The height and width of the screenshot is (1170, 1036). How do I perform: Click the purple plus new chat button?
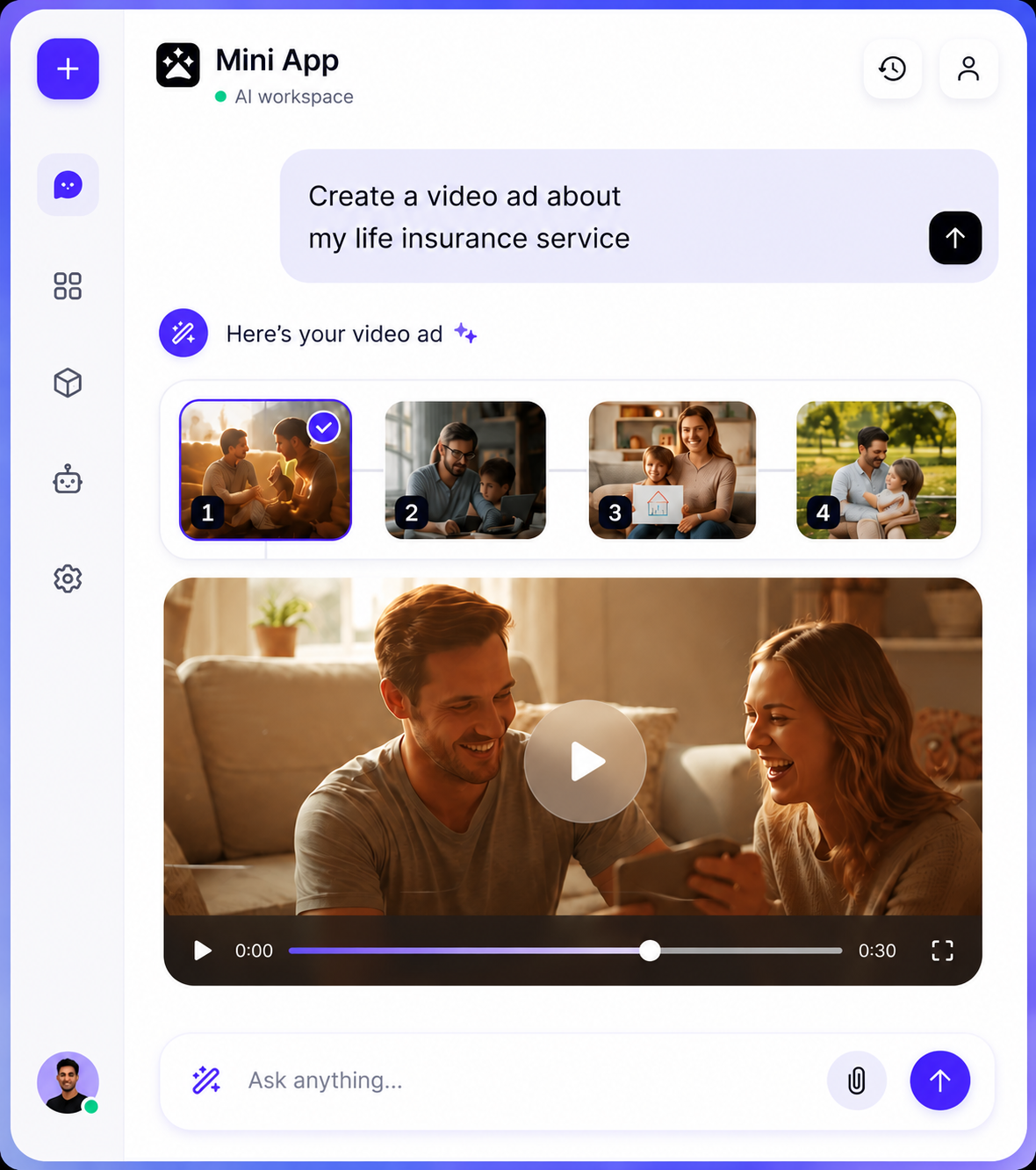pyautogui.click(x=68, y=68)
